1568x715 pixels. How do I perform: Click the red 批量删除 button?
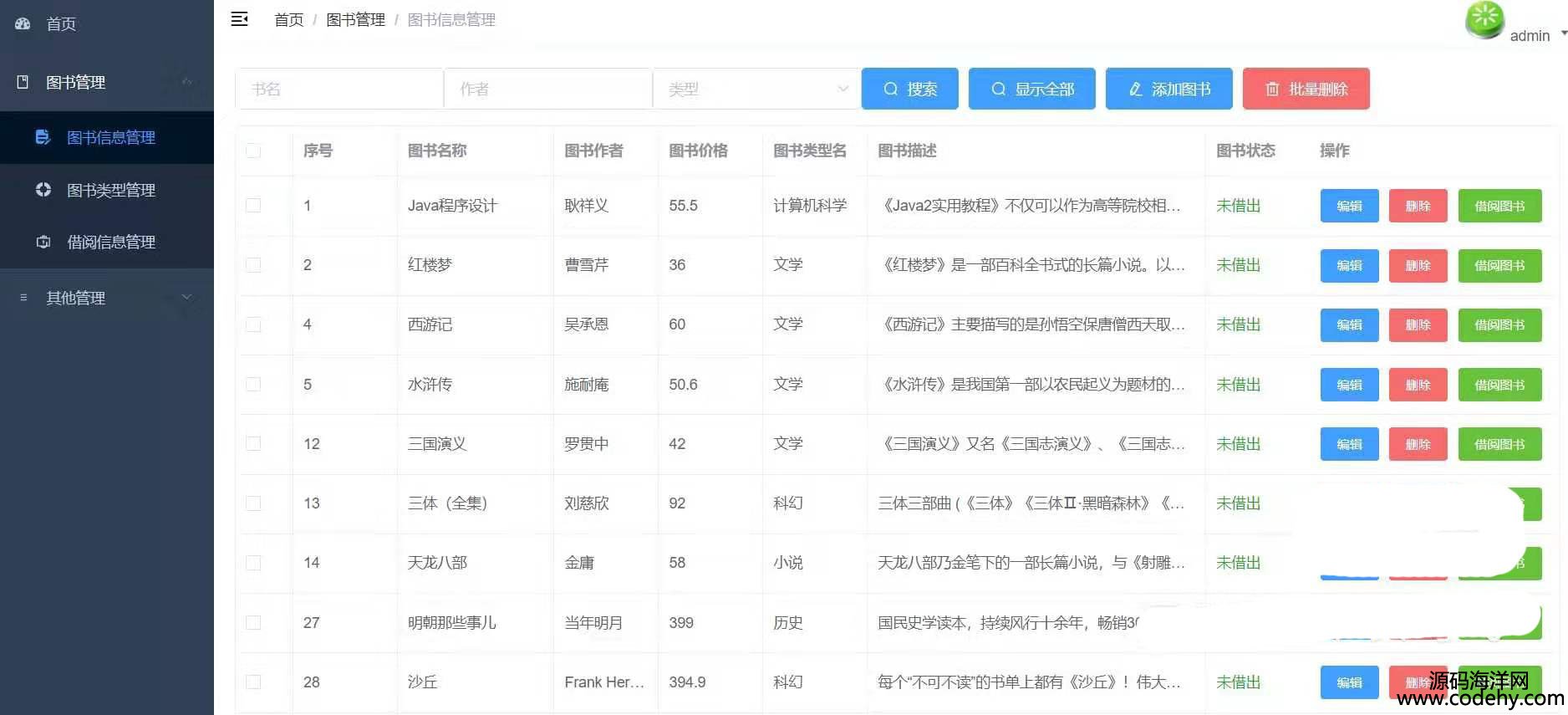tap(1306, 89)
